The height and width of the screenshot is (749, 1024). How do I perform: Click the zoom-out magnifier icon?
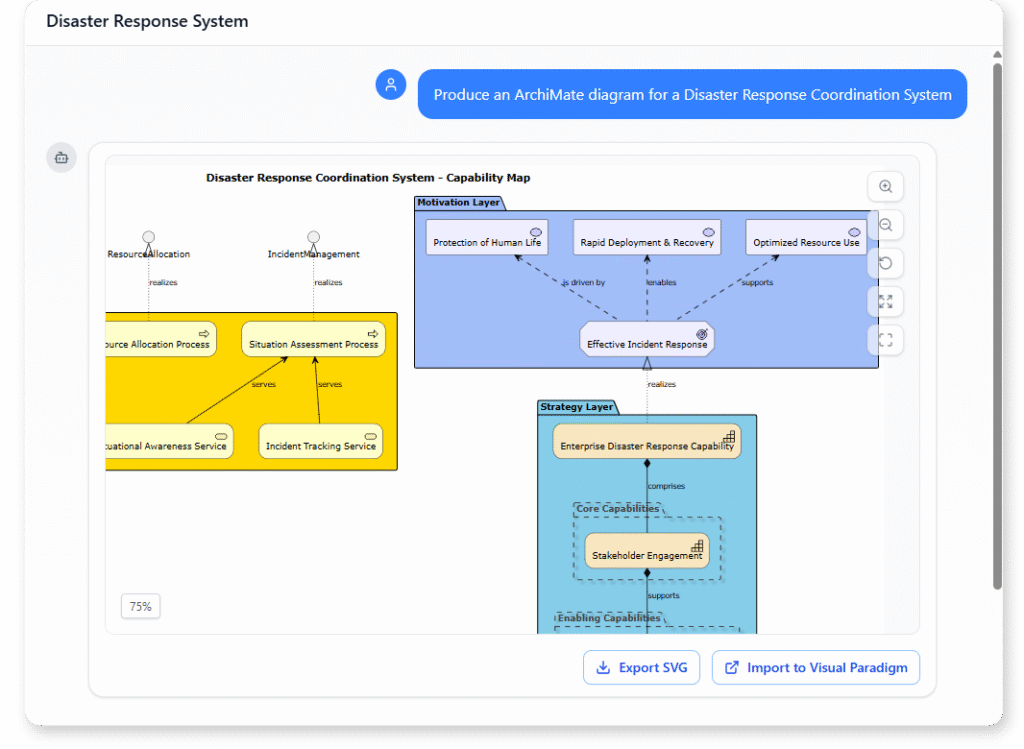click(886, 224)
